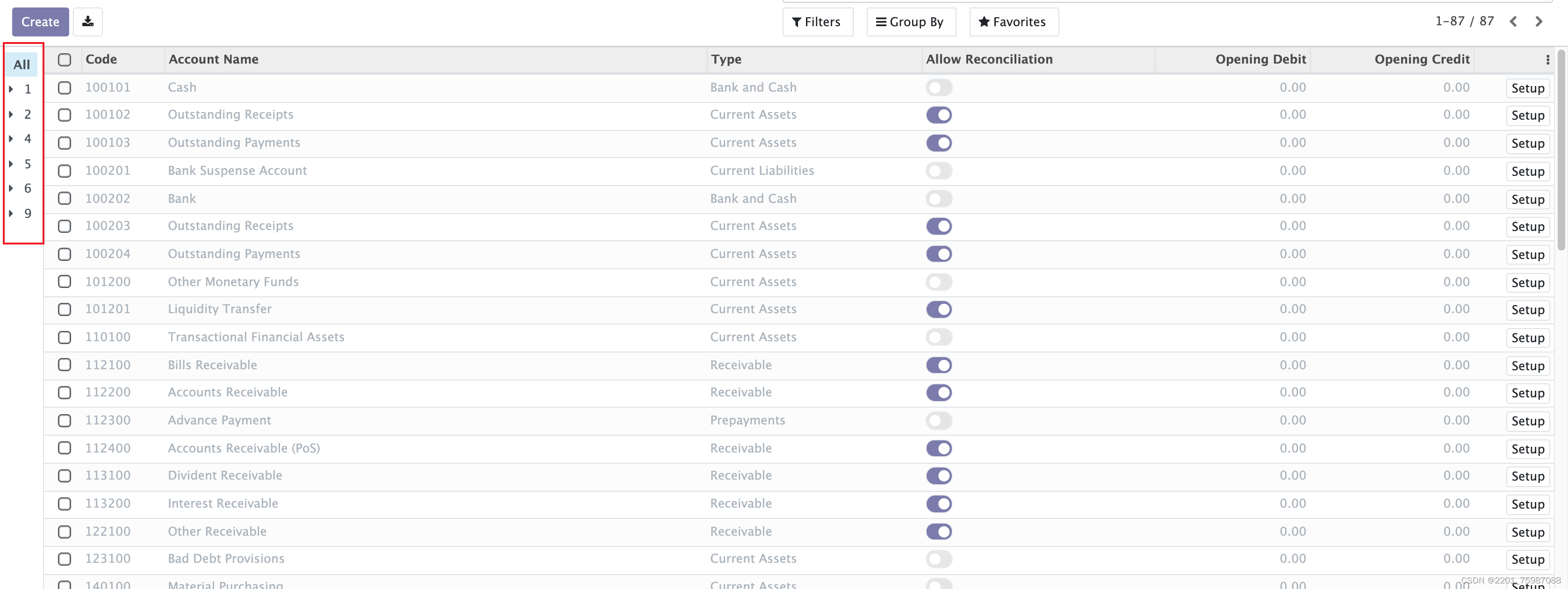Click Setup for the Cash account
This screenshot has width=1568, height=589.
pyautogui.click(x=1528, y=87)
